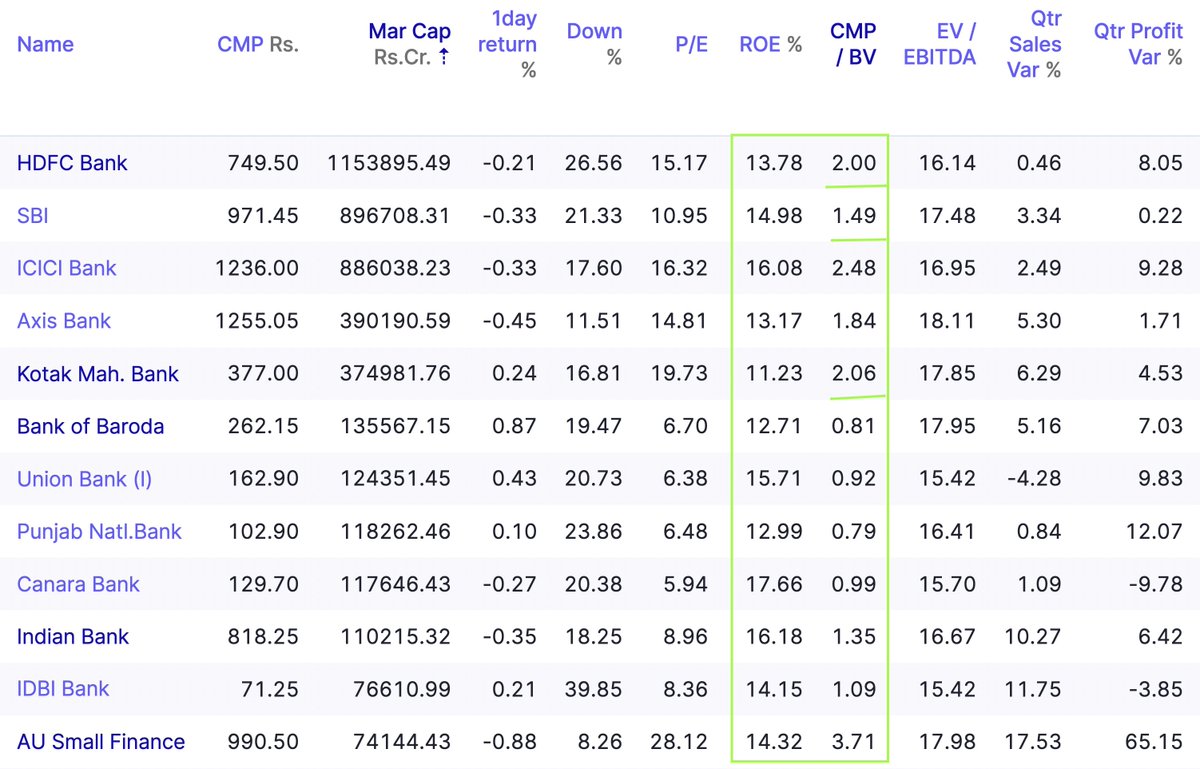The height and width of the screenshot is (769, 1200).
Task: Select Kotak Mah. Bank CMP/BV 2.06
Action: [x=854, y=374]
